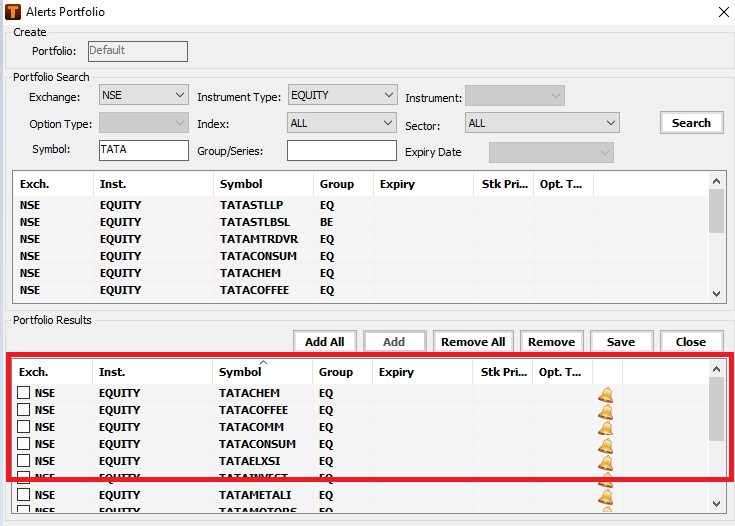The height and width of the screenshot is (526, 735).
Task: Sort search list by Inst. column header
Action: pyautogui.click(x=153, y=184)
